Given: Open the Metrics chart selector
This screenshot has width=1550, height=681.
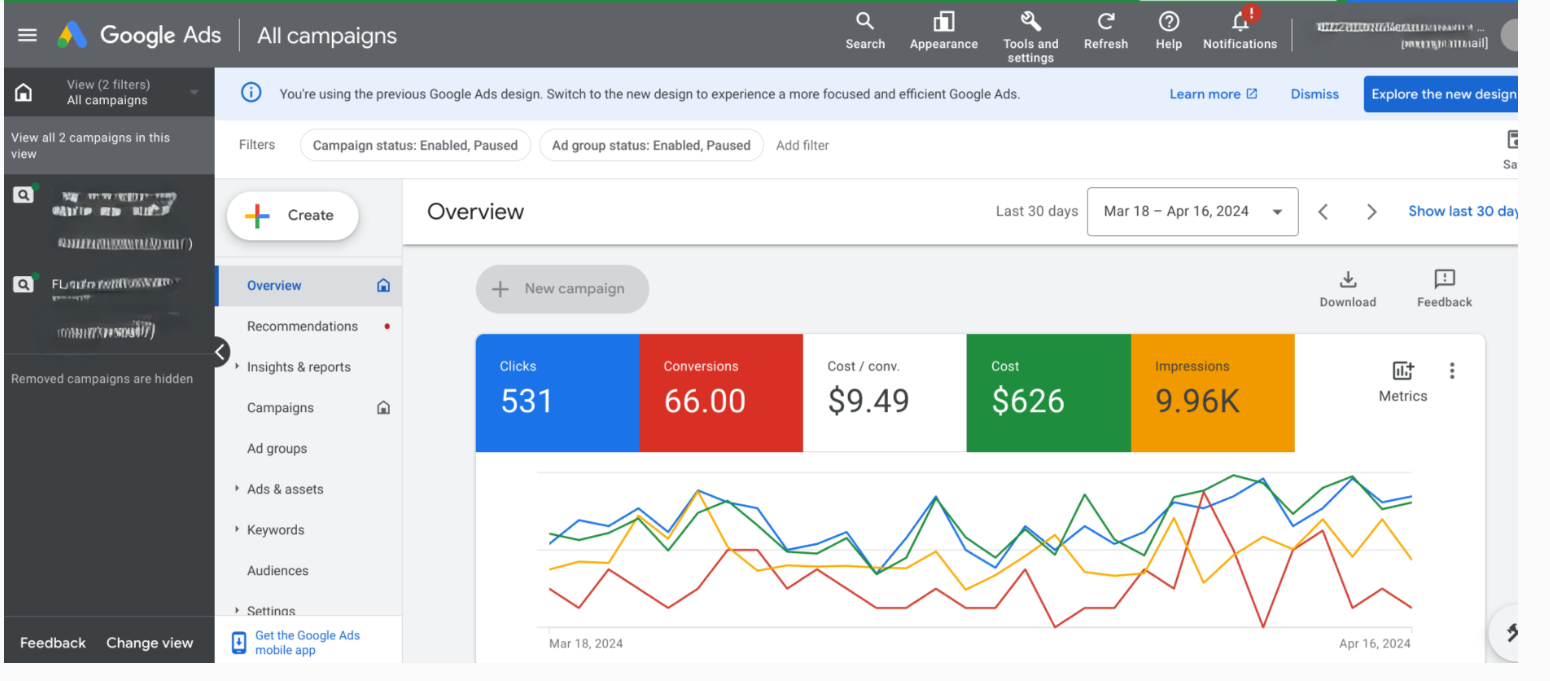Looking at the screenshot, I should click(x=1402, y=372).
